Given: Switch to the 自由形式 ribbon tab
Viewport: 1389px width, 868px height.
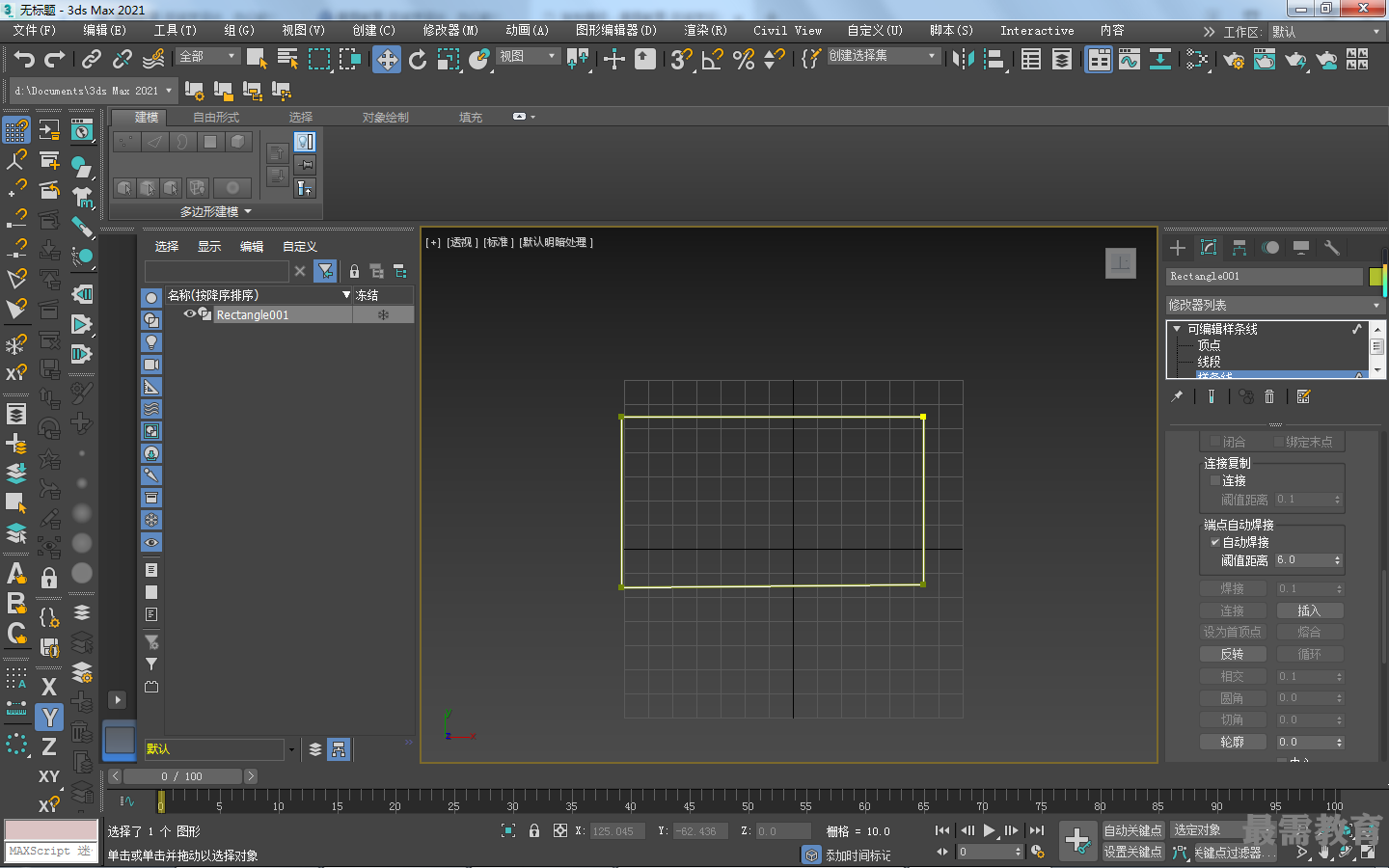Looking at the screenshot, I should click(216, 117).
